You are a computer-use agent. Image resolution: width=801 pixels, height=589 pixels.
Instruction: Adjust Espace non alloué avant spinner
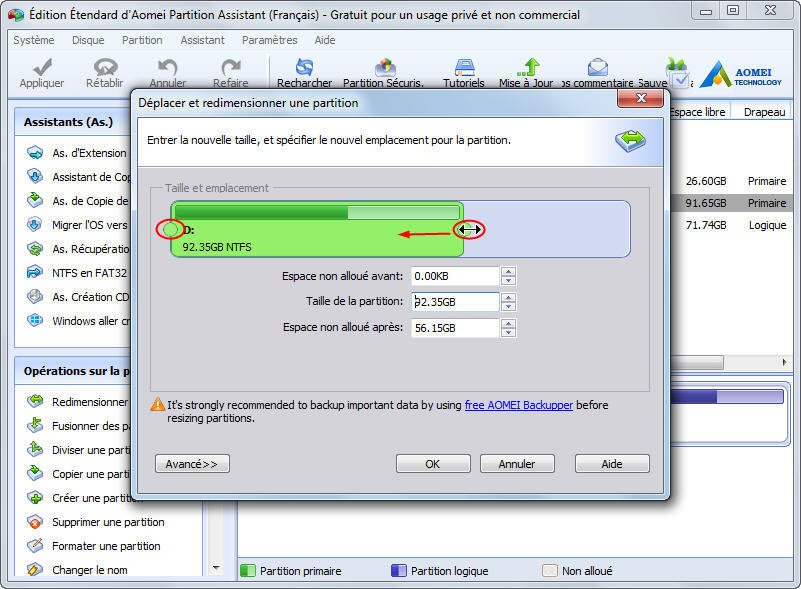(x=508, y=276)
